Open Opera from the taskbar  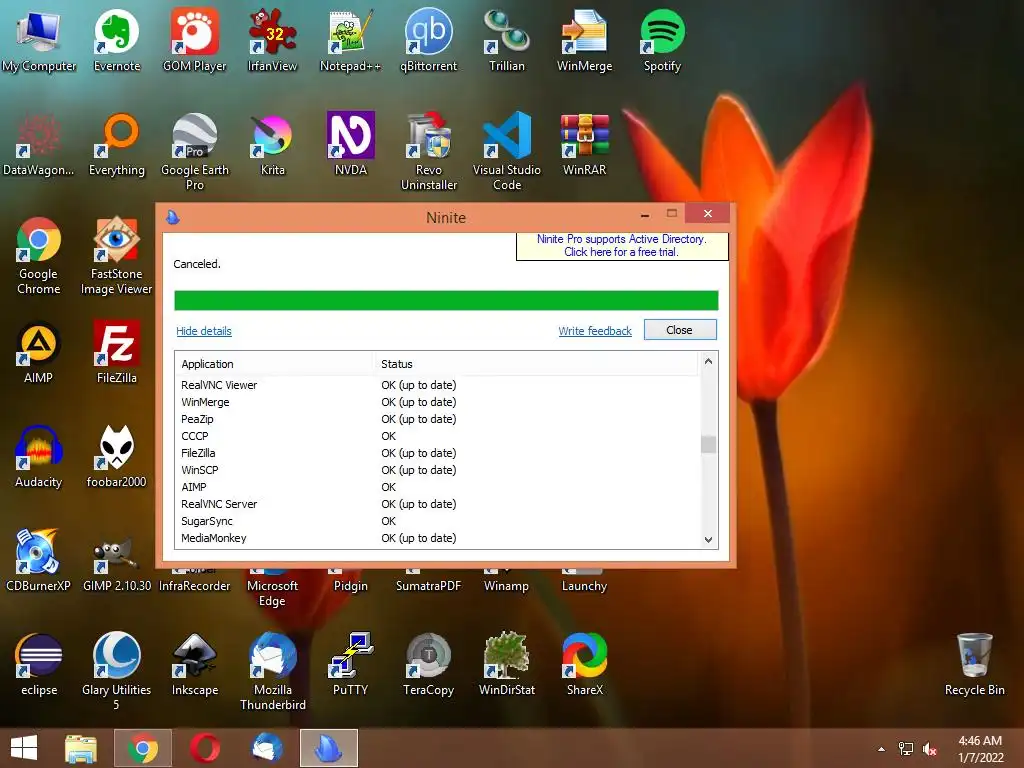click(204, 748)
